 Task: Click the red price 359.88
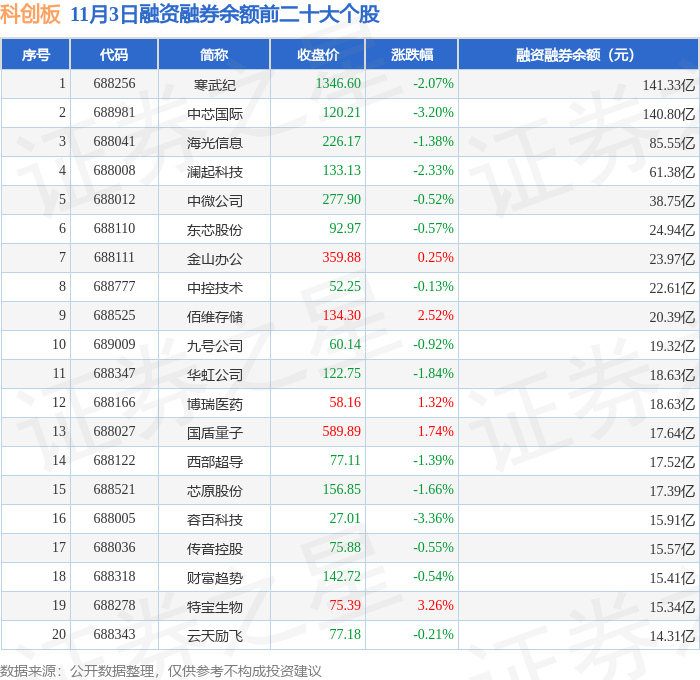pyautogui.click(x=342, y=258)
